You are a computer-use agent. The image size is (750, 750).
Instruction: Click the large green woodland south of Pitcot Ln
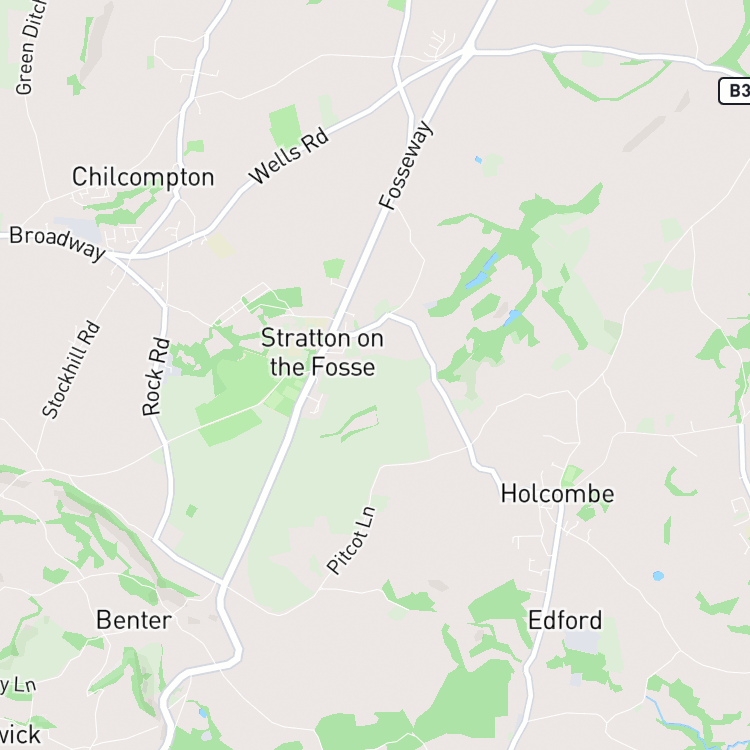pos(469,694)
